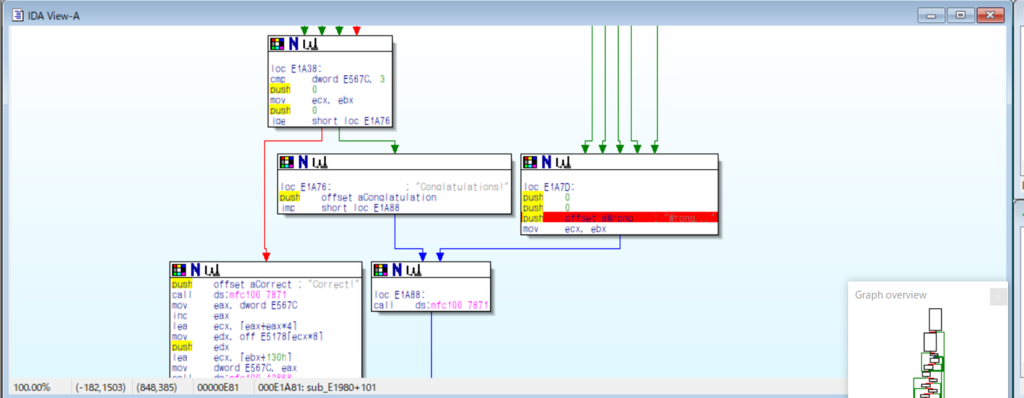Click the color icon on the aCorrect node
The image size is (1024, 398).
[x=178, y=270]
